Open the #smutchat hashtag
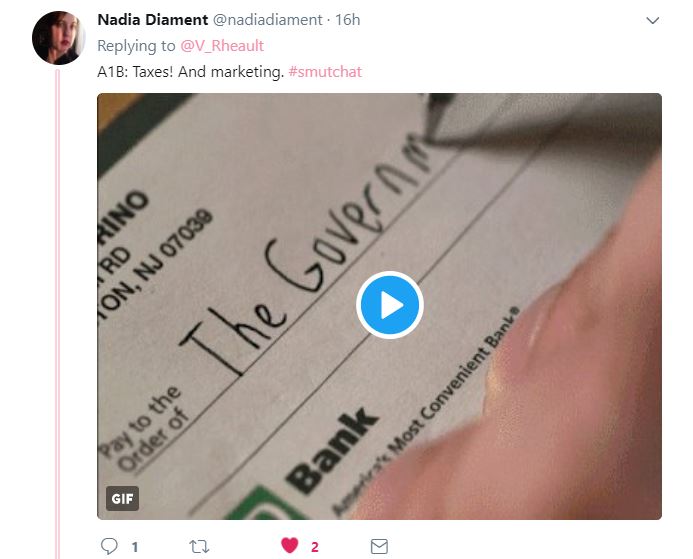This screenshot has width=693, height=559. (325, 72)
